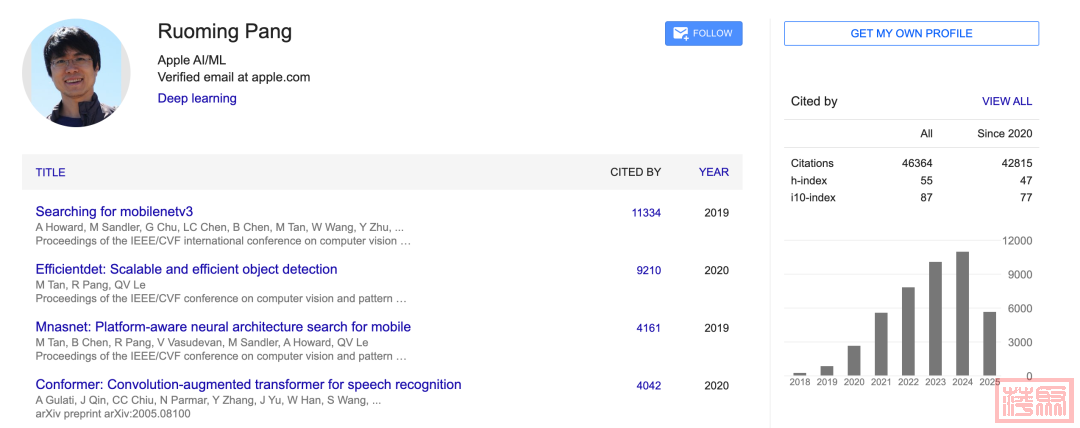Viewport: 1080px width, 428px height.
Task: Click the 2023 bar in citations chart
Action: pyautogui.click(x=935, y=319)
